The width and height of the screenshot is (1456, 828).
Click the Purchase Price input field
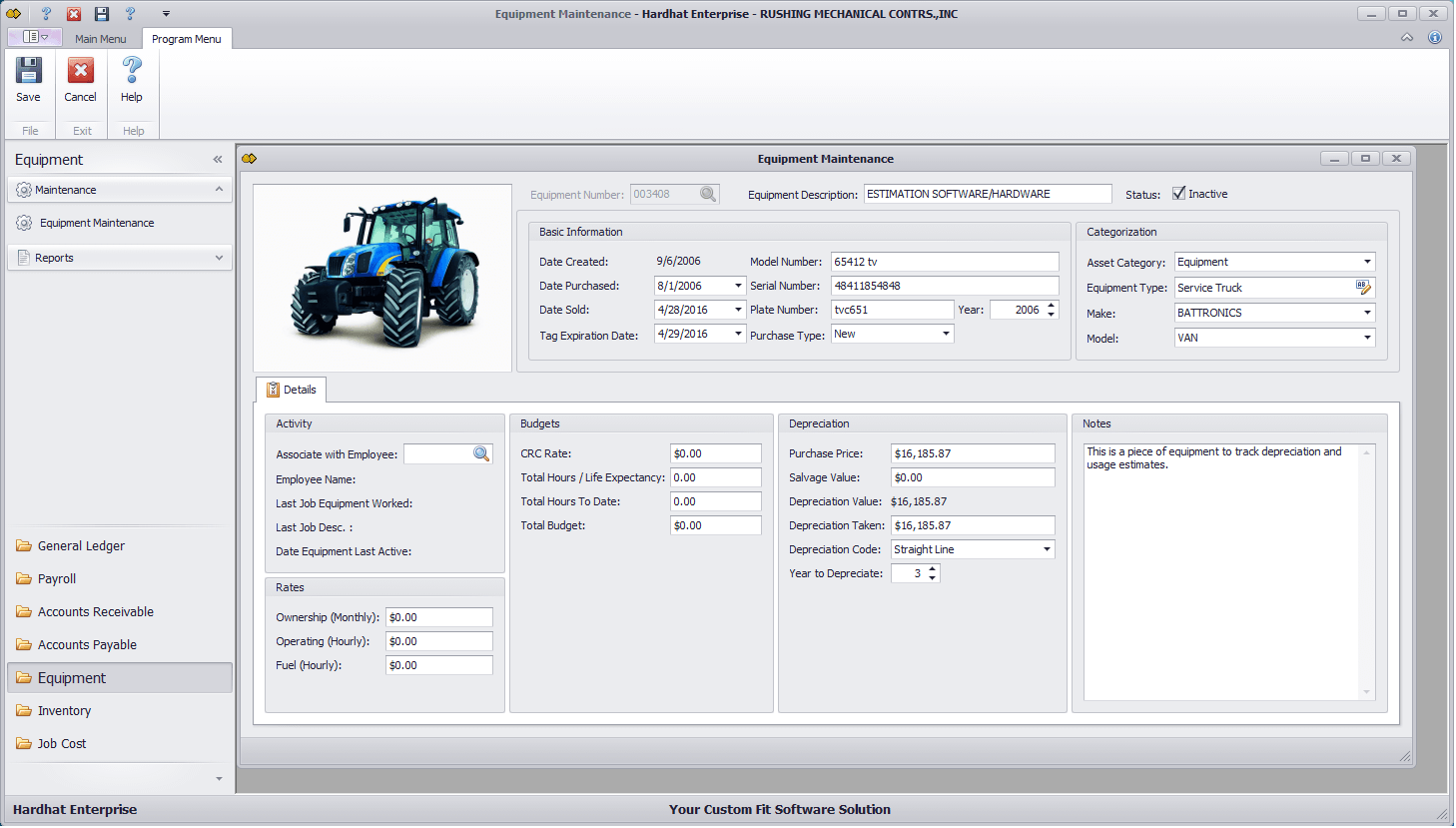click(x=972, y=453)
